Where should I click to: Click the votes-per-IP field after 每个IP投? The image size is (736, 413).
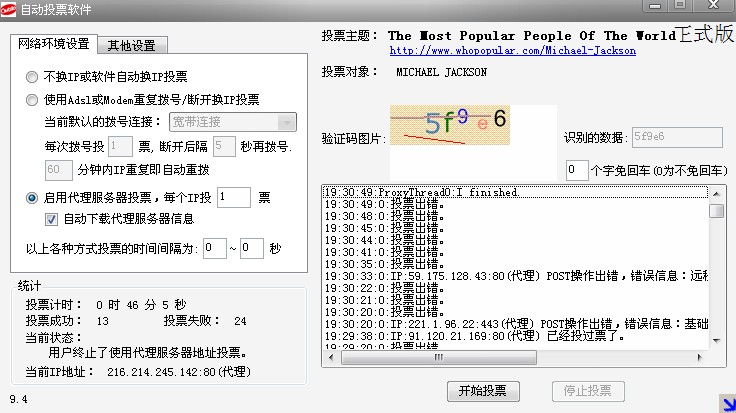point(234,197)
